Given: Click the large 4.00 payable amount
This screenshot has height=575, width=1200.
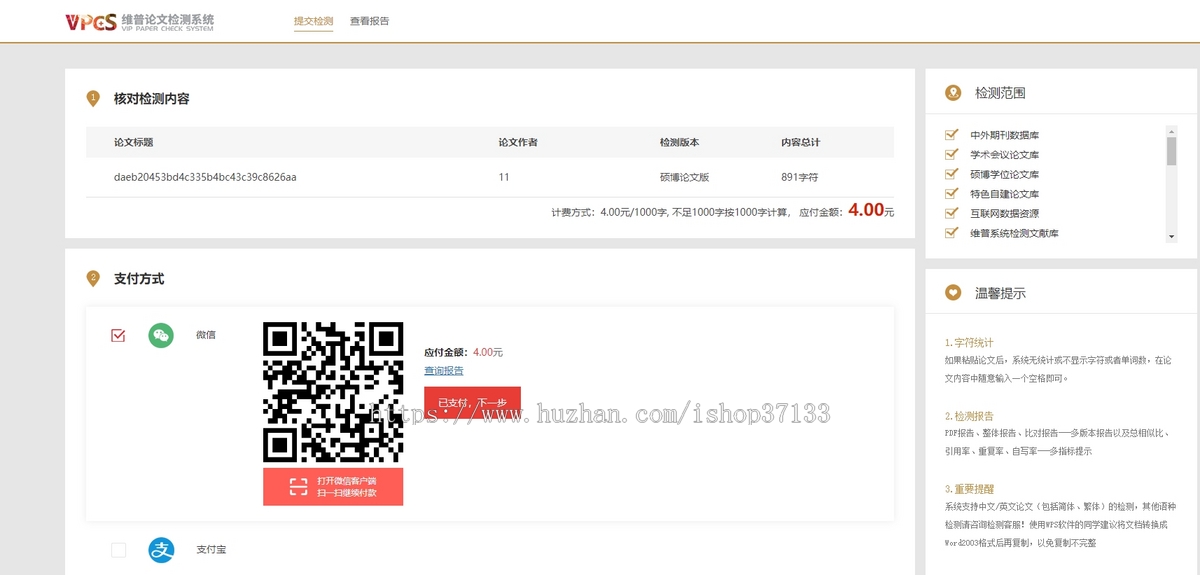Looking at the screenshot, I should 866,210.
